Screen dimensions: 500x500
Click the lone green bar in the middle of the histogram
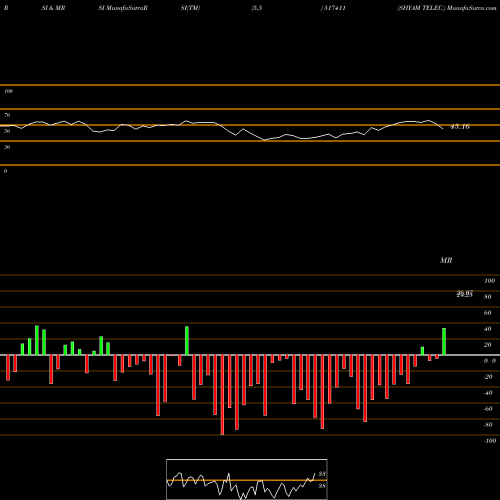pyautogui.click(x=187, y=341)
